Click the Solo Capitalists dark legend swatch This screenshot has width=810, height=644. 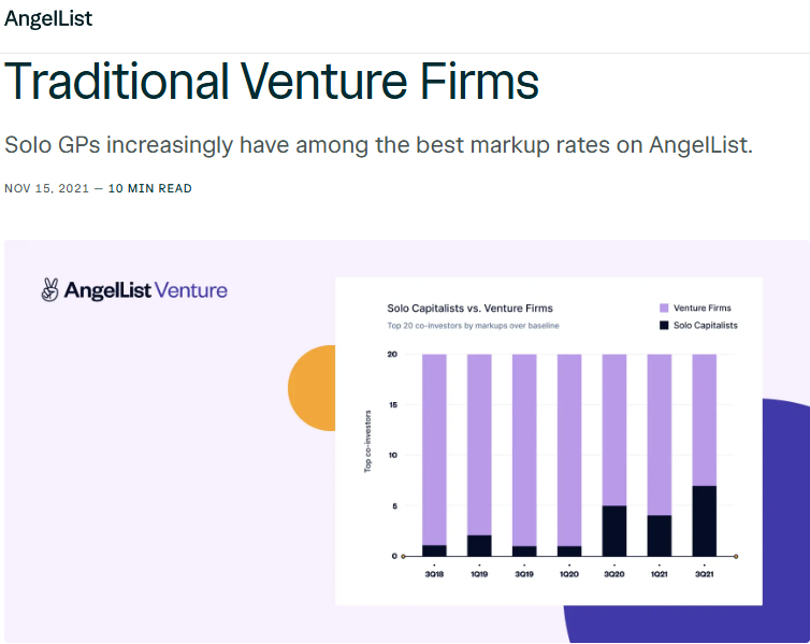tap(664, 325)
